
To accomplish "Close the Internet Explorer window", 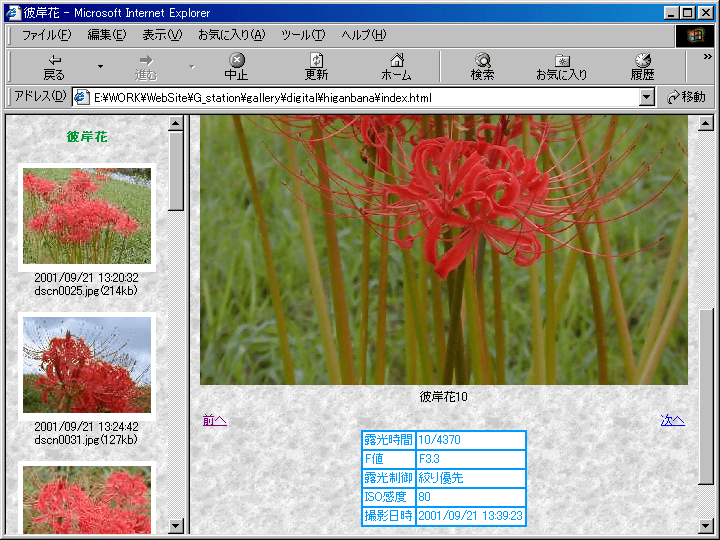I will [706, 12].
